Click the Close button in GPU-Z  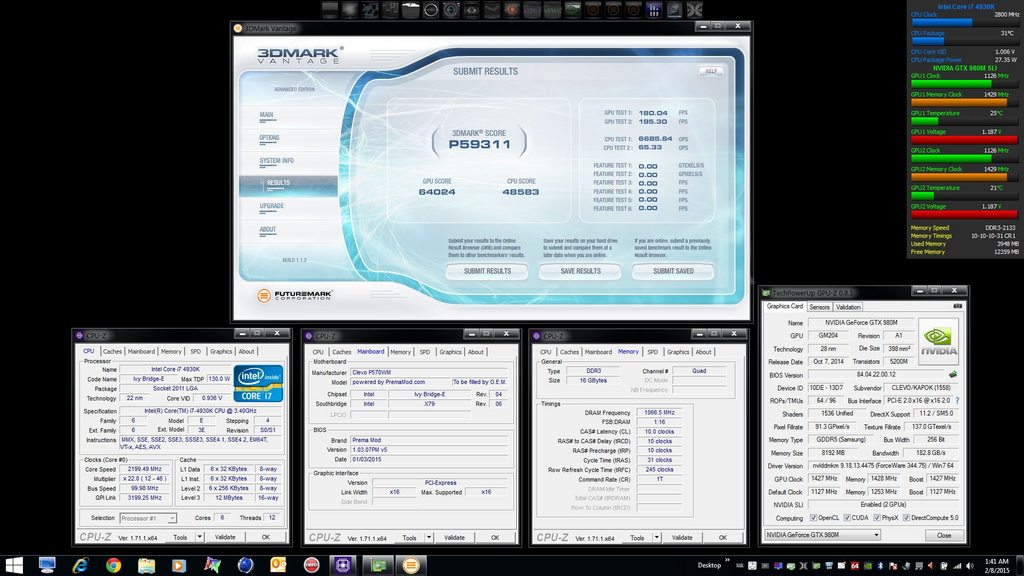click(x=944, y=535)
